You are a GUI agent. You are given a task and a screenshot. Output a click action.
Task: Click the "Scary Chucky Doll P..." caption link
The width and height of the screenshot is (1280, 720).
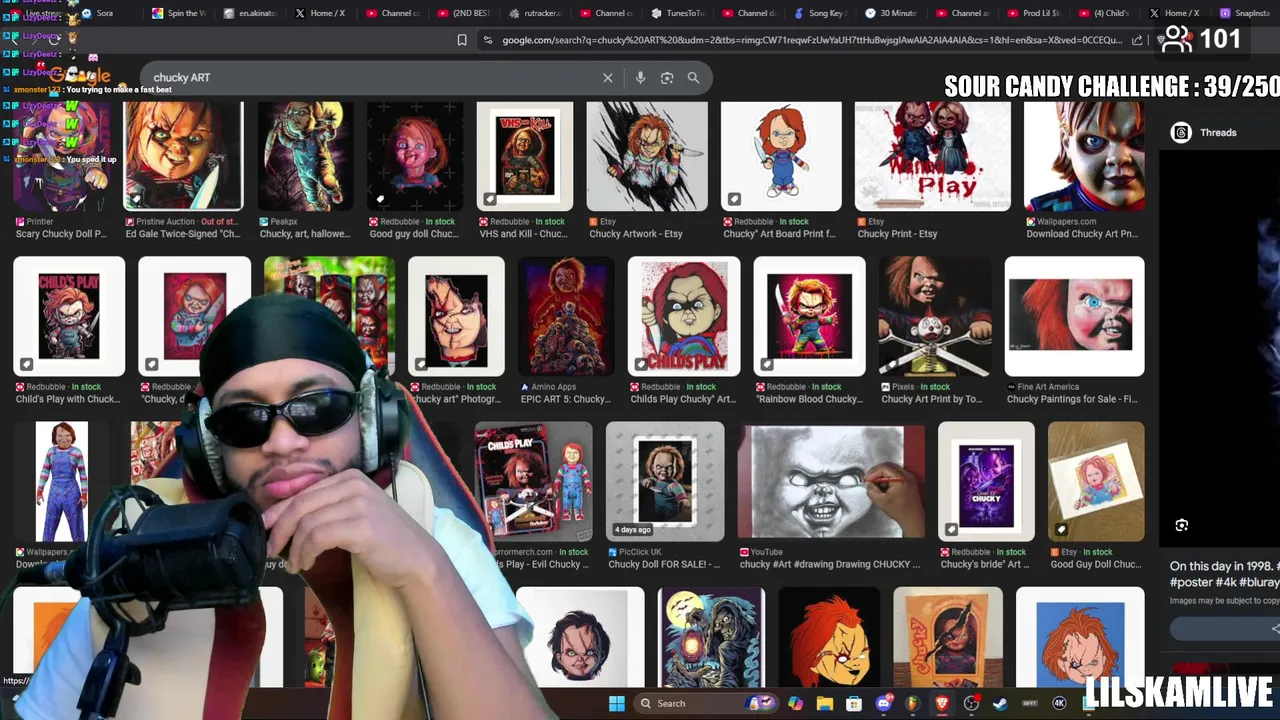61,234
